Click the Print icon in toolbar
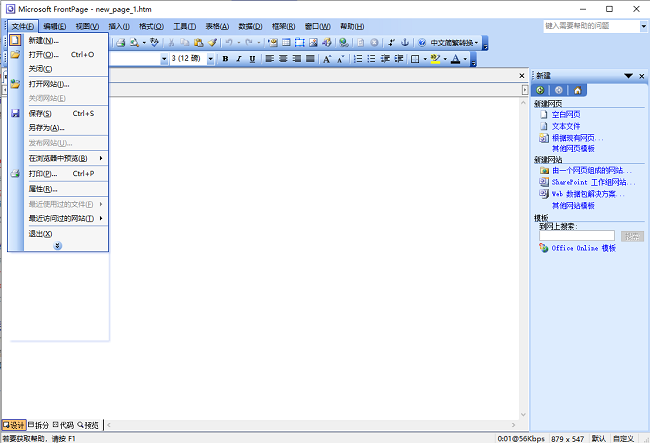The width and height of the screenshot is (650, 443). coord(120,42)
